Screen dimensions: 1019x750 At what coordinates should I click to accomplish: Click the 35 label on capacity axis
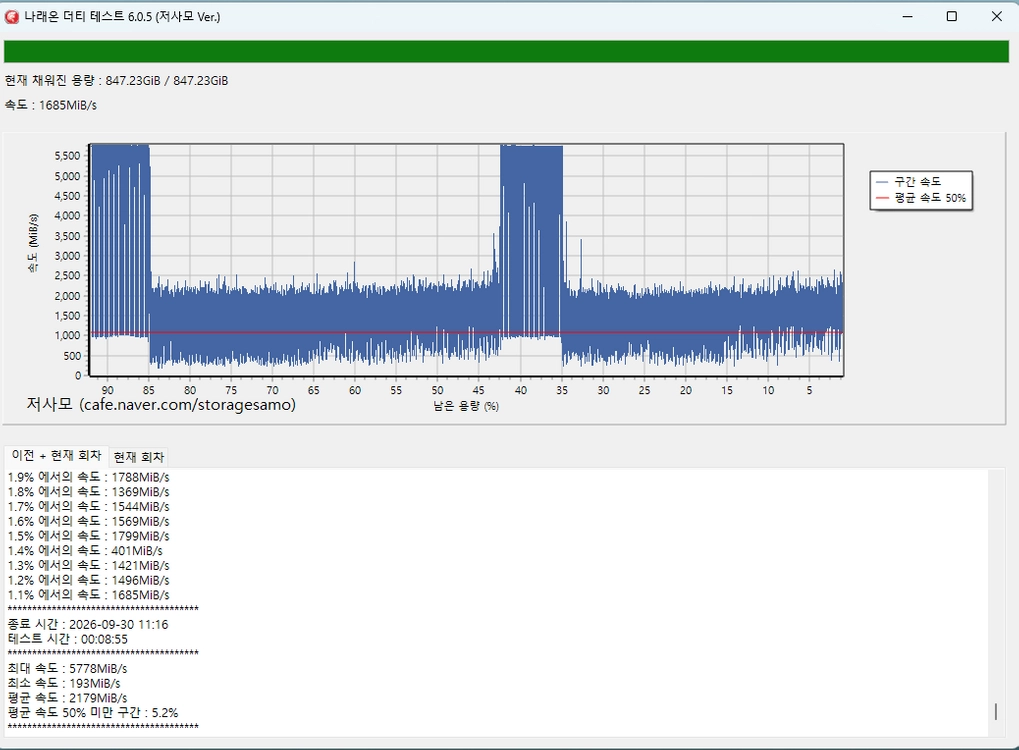[x=561, y=391]
